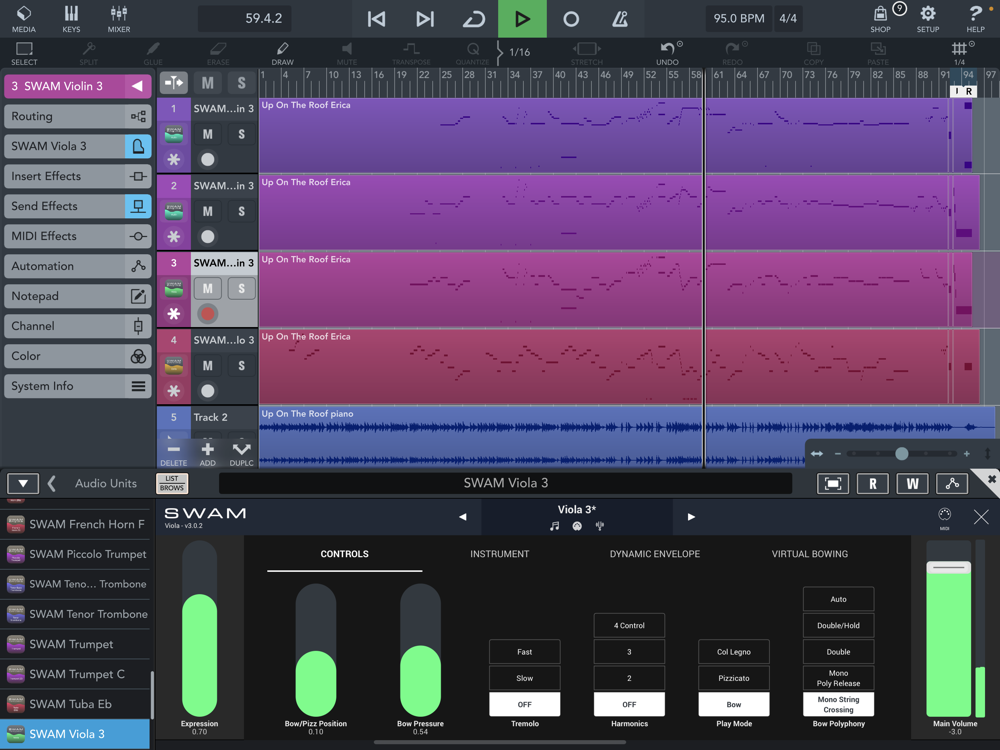Open Setup settings gear
1000x750 pixels.
pos(928,18)
